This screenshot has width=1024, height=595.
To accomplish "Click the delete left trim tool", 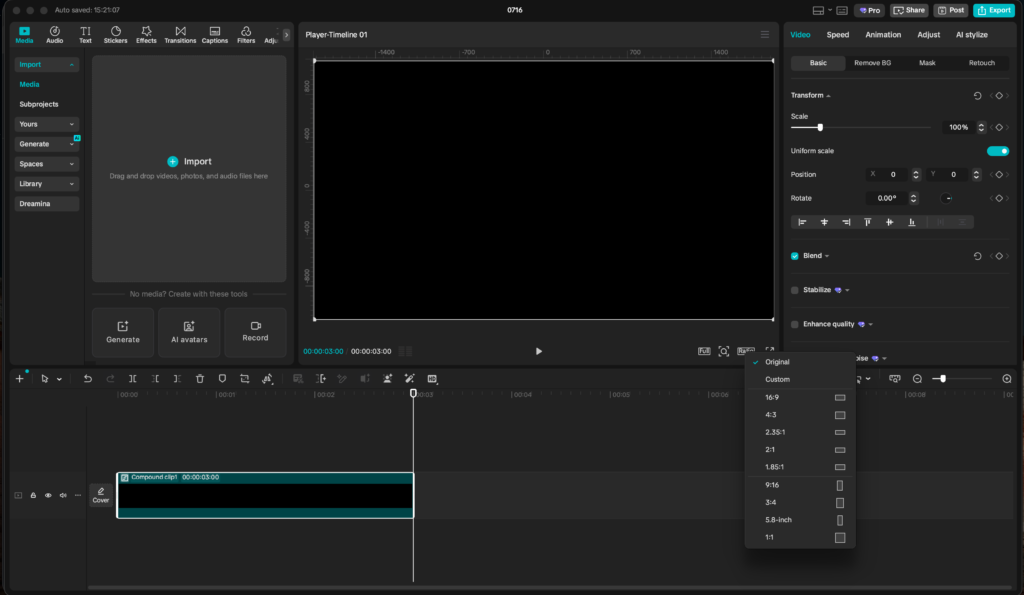I will point(155,379).
